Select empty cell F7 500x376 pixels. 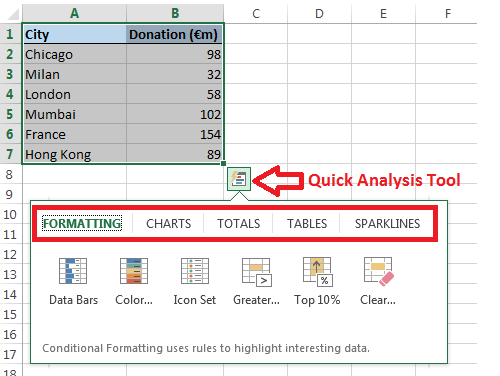(x=447, y=154)
